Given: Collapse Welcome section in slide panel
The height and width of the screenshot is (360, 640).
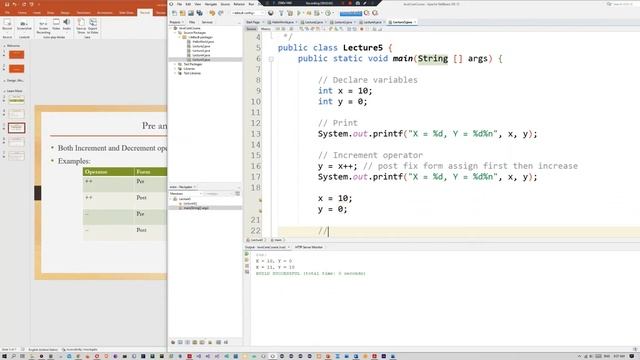Looking at the screenshot, I should click(4, 46).
